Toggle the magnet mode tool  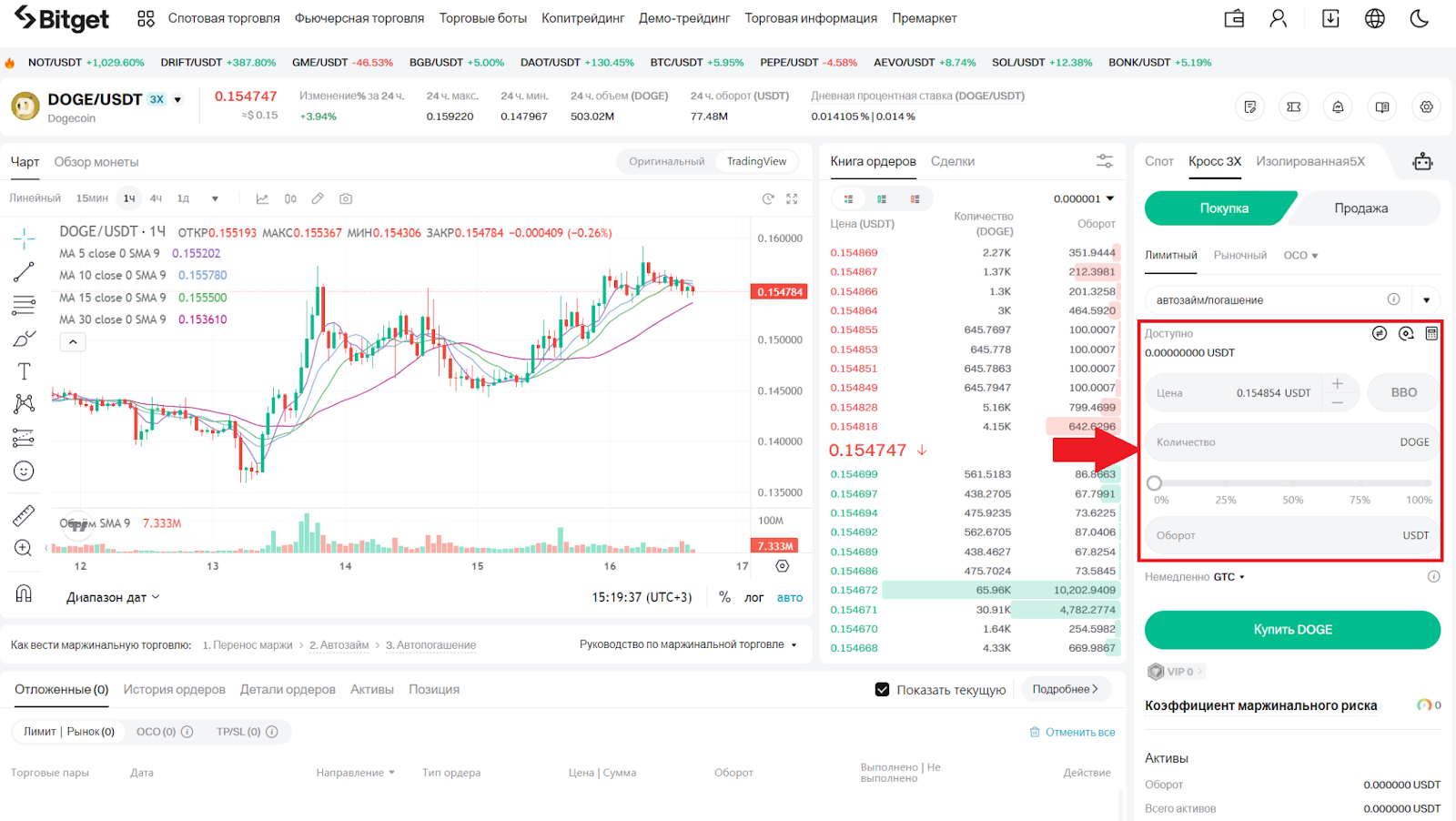pos(25,593)
